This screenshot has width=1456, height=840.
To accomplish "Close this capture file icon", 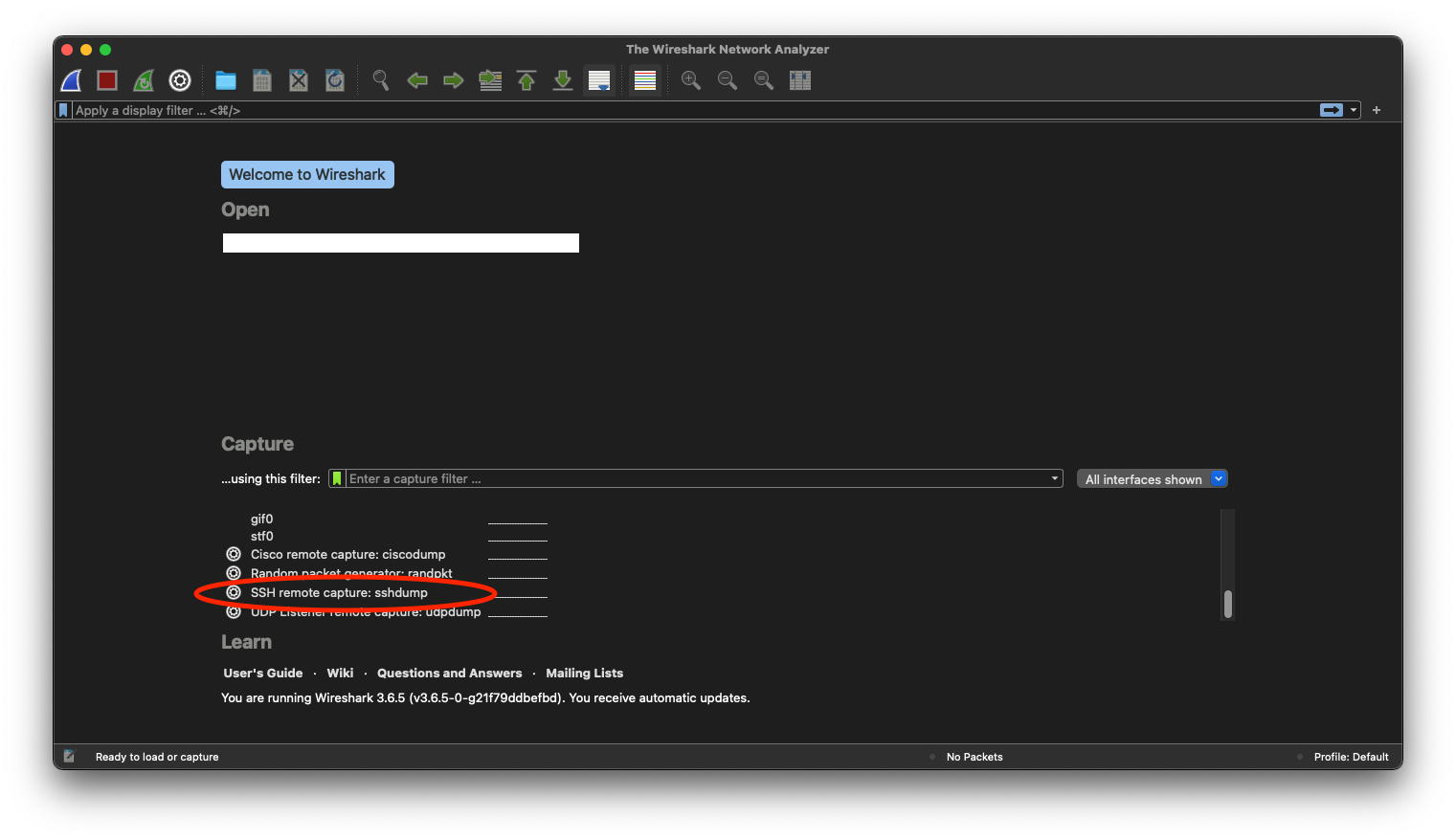I will coord(299,80).
